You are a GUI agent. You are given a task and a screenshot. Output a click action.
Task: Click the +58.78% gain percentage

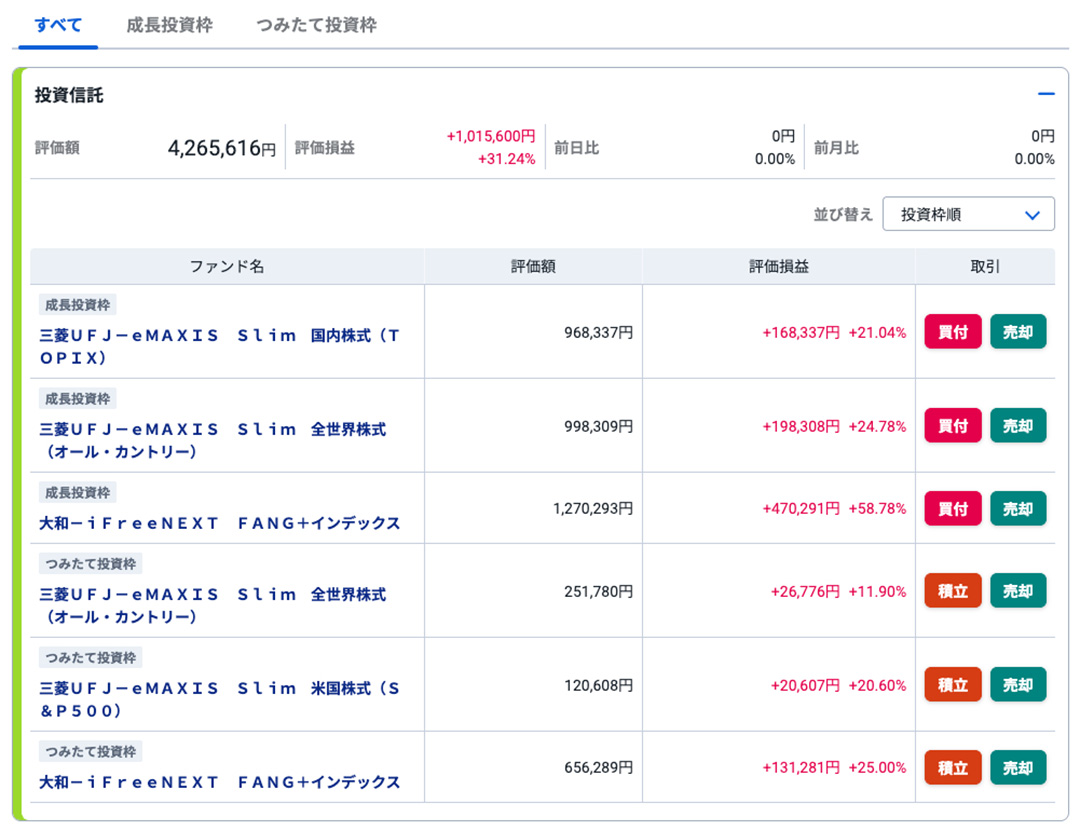pos(877,508)
